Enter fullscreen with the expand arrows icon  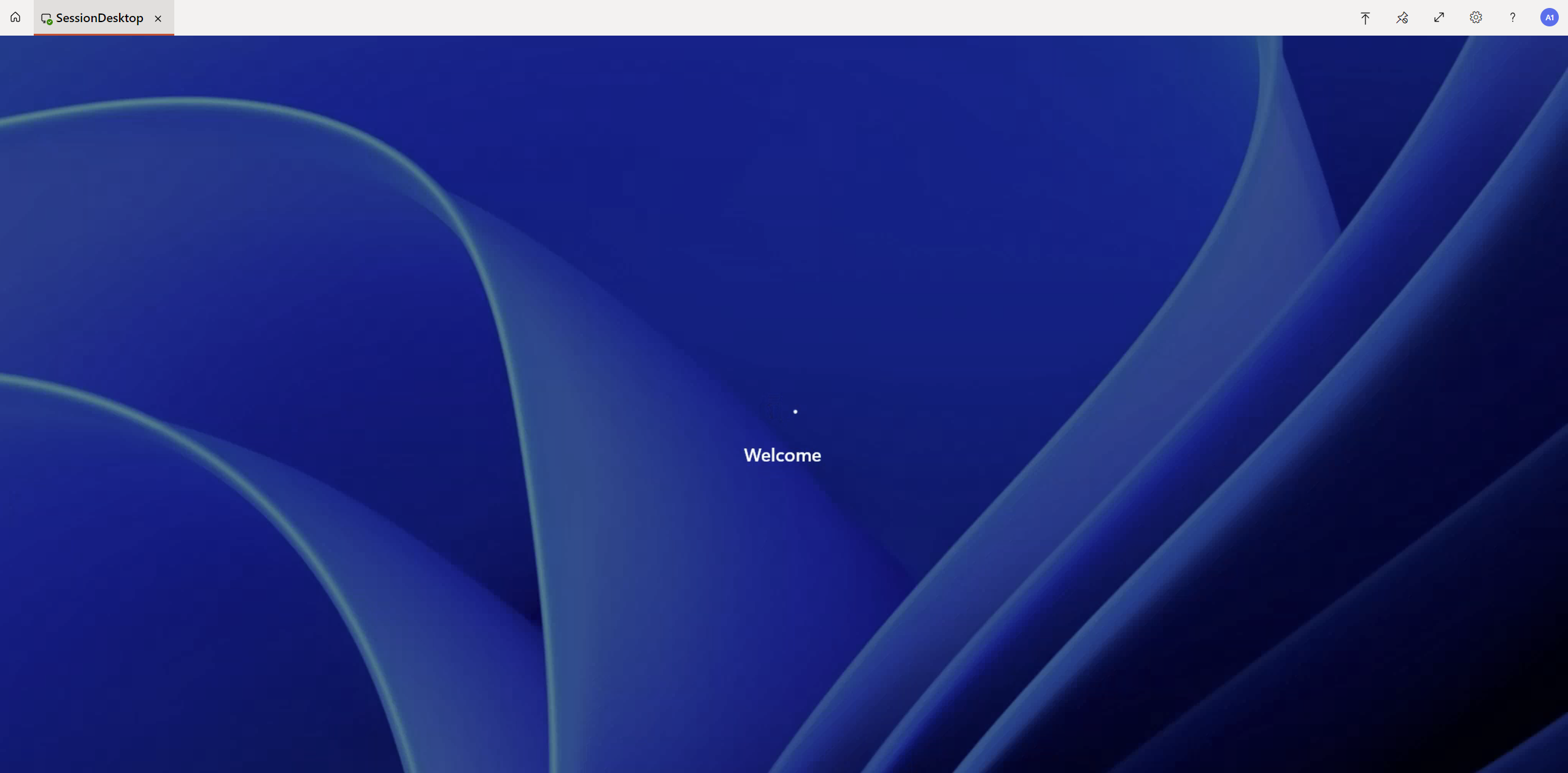click(1439, 17)
